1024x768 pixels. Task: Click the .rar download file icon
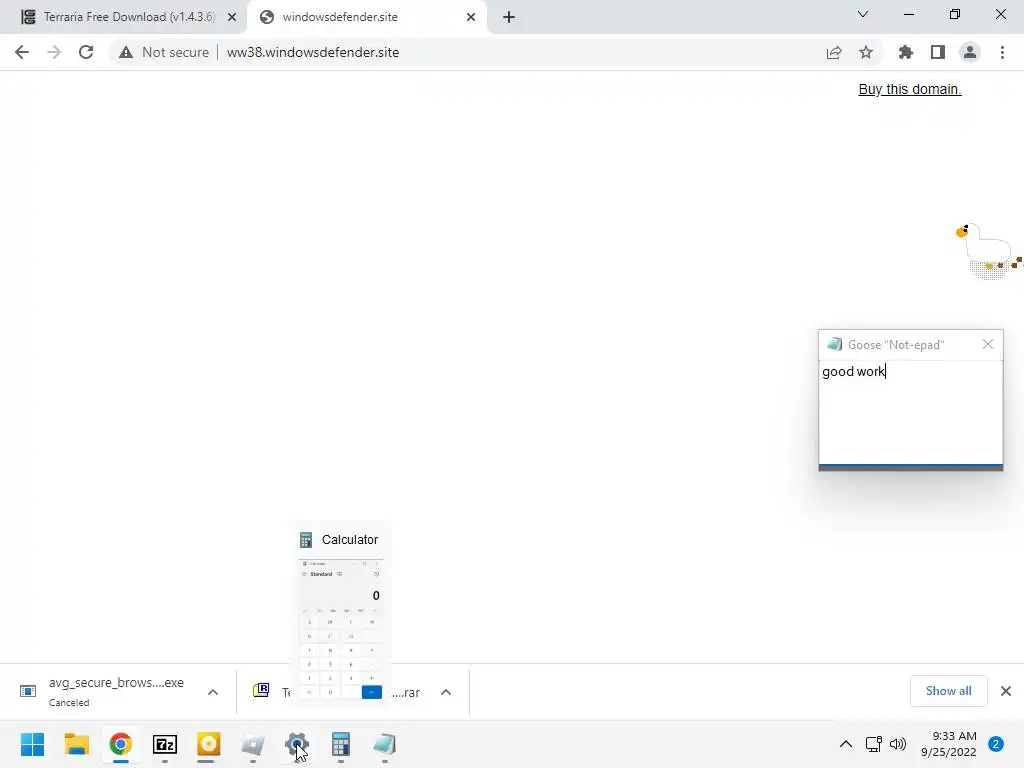[261, 690]
